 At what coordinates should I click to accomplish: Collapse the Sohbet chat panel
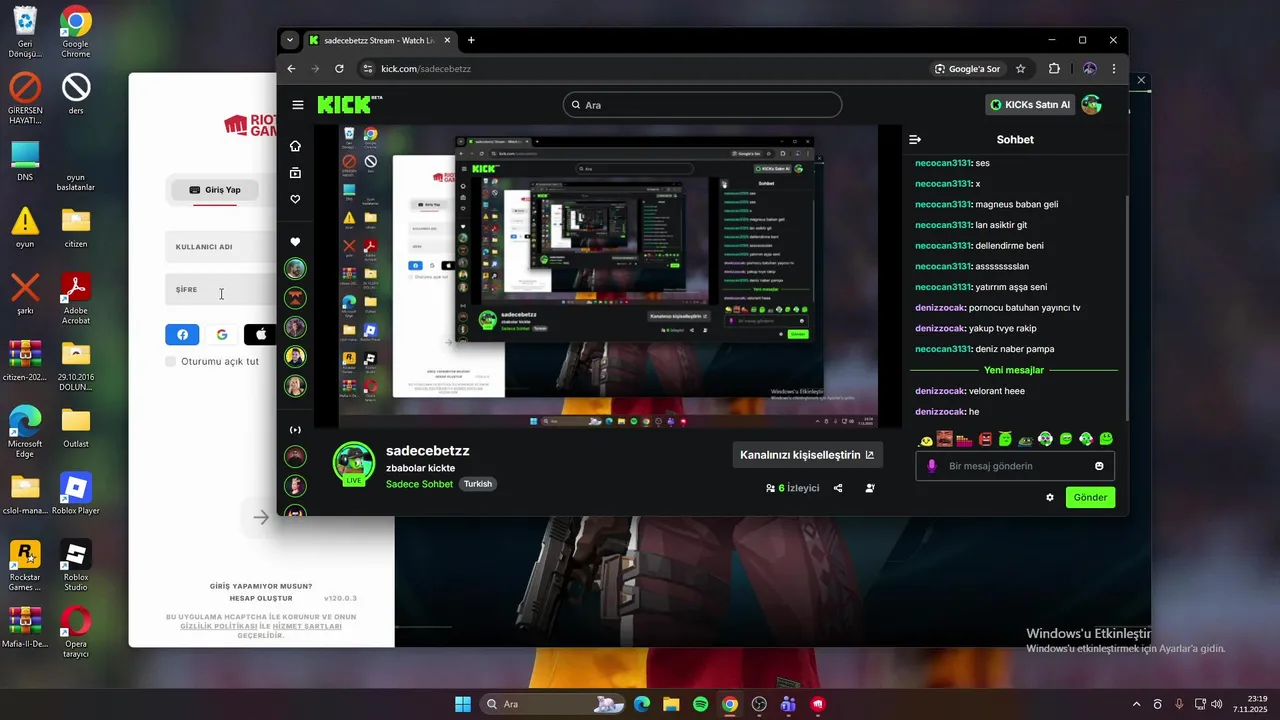click(x=915, y=140)
